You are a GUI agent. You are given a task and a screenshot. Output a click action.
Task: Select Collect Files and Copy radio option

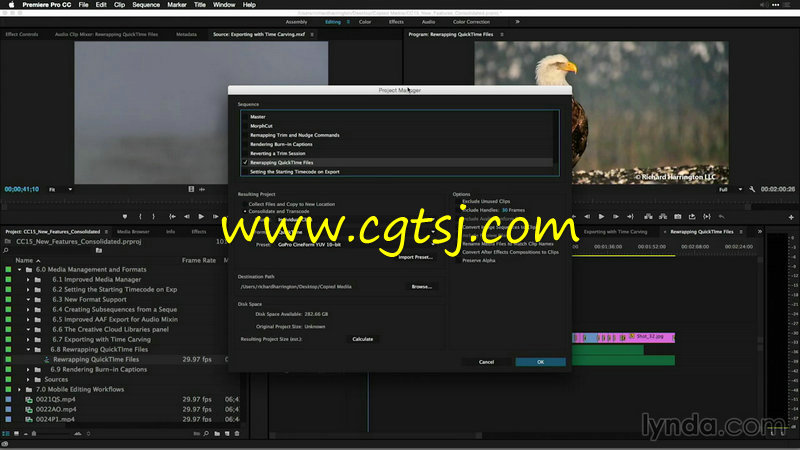point(245,204)
